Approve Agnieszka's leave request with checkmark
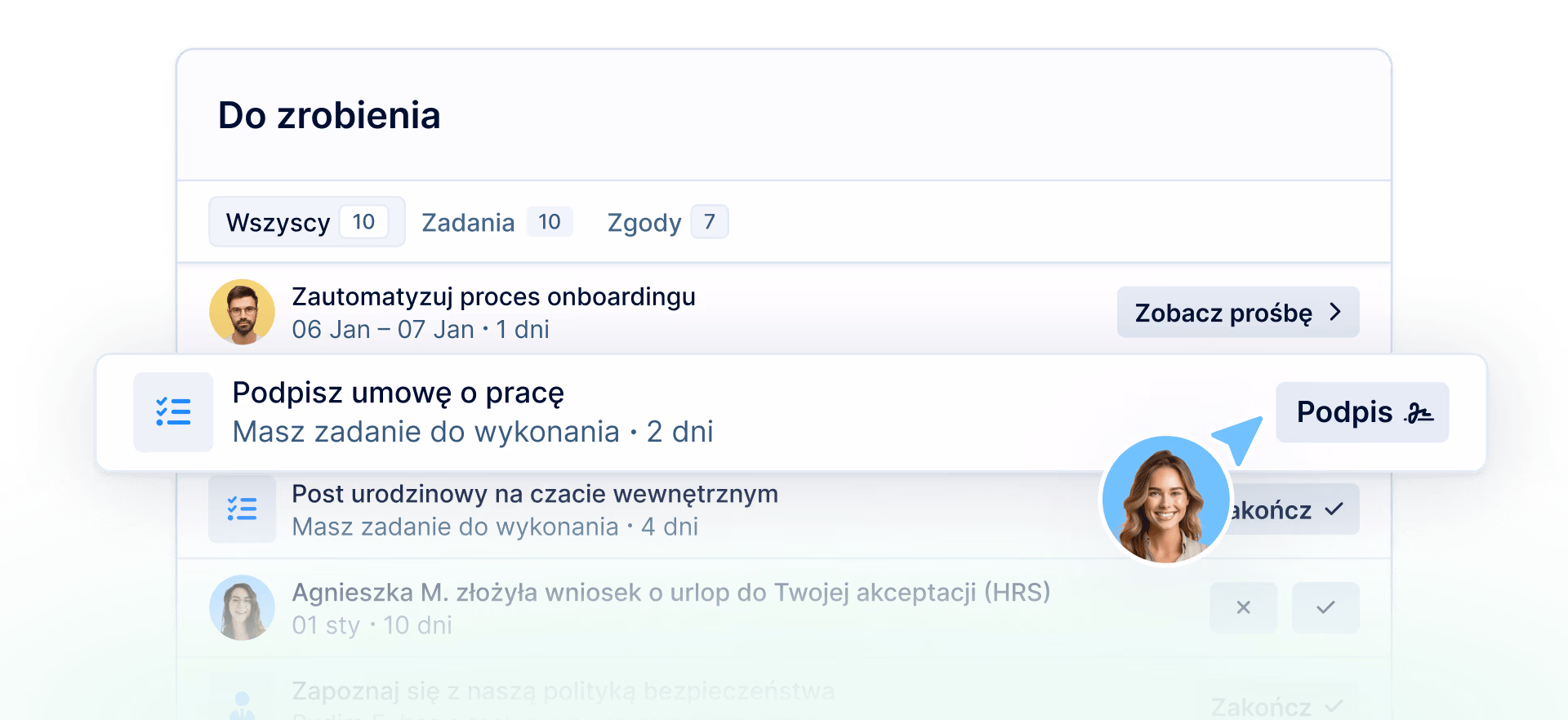Viewport: 1568px width, 720px height. tap(1325, 607)
